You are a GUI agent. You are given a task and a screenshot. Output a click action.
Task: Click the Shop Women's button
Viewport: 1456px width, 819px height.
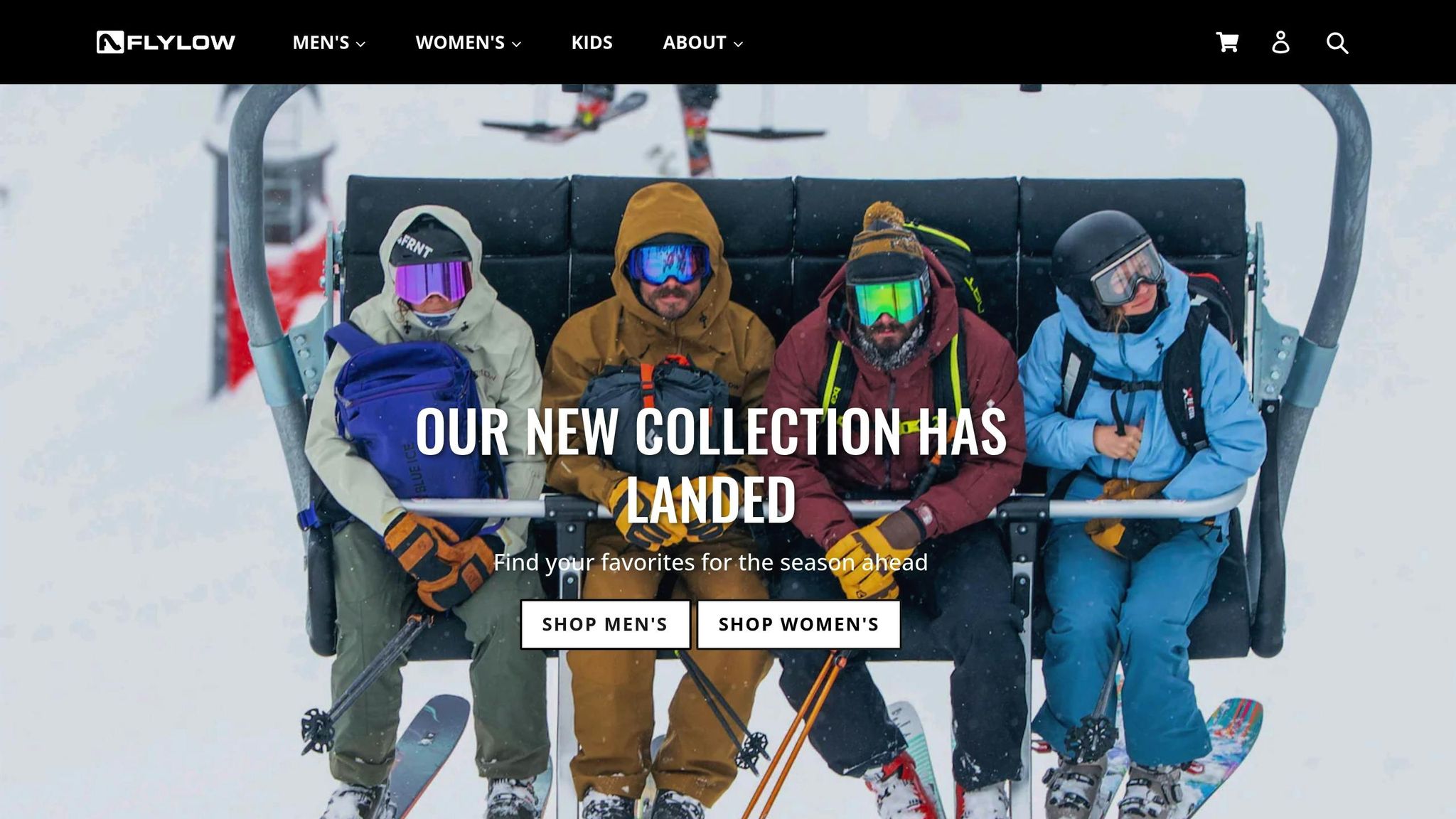click(798, 624)
